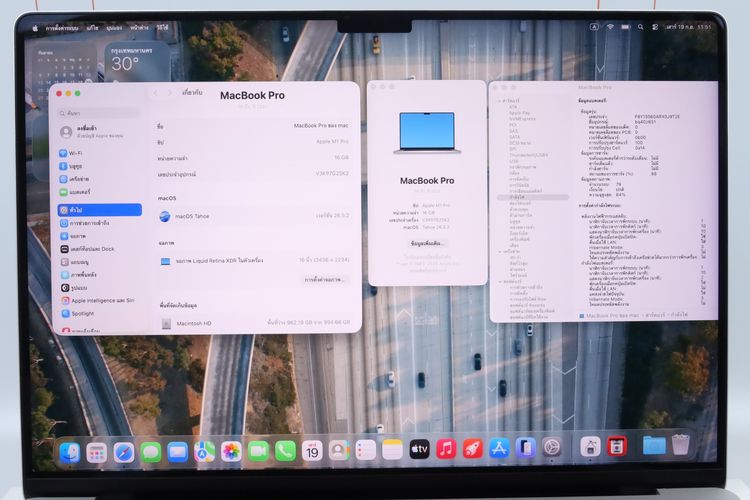Open the blue Downloads folder in the Dock
The image size is (750, 500).
[654, 445]
